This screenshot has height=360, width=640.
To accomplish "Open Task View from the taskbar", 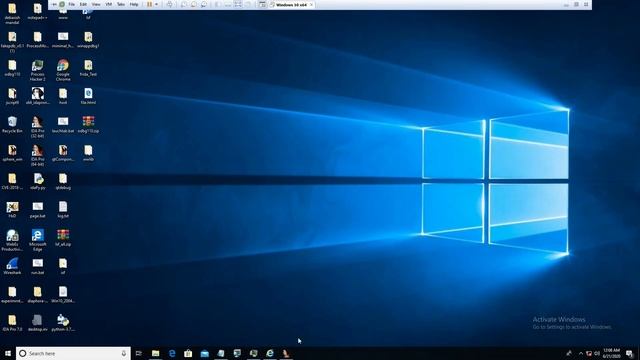I will pos(139,353).
